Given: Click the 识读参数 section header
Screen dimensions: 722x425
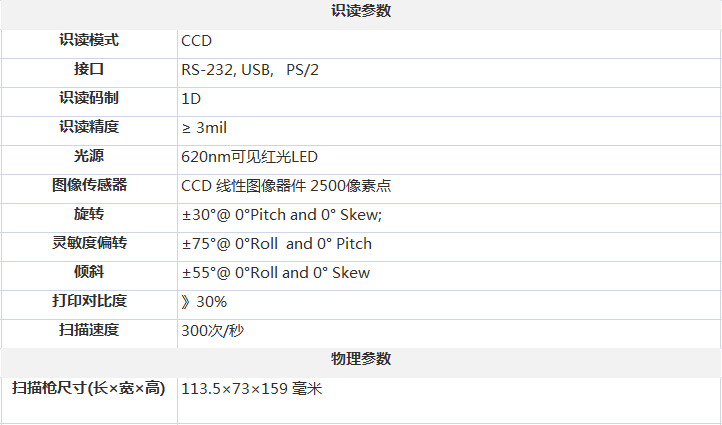Looking at the screenshot, I should (x=360, y=12).
